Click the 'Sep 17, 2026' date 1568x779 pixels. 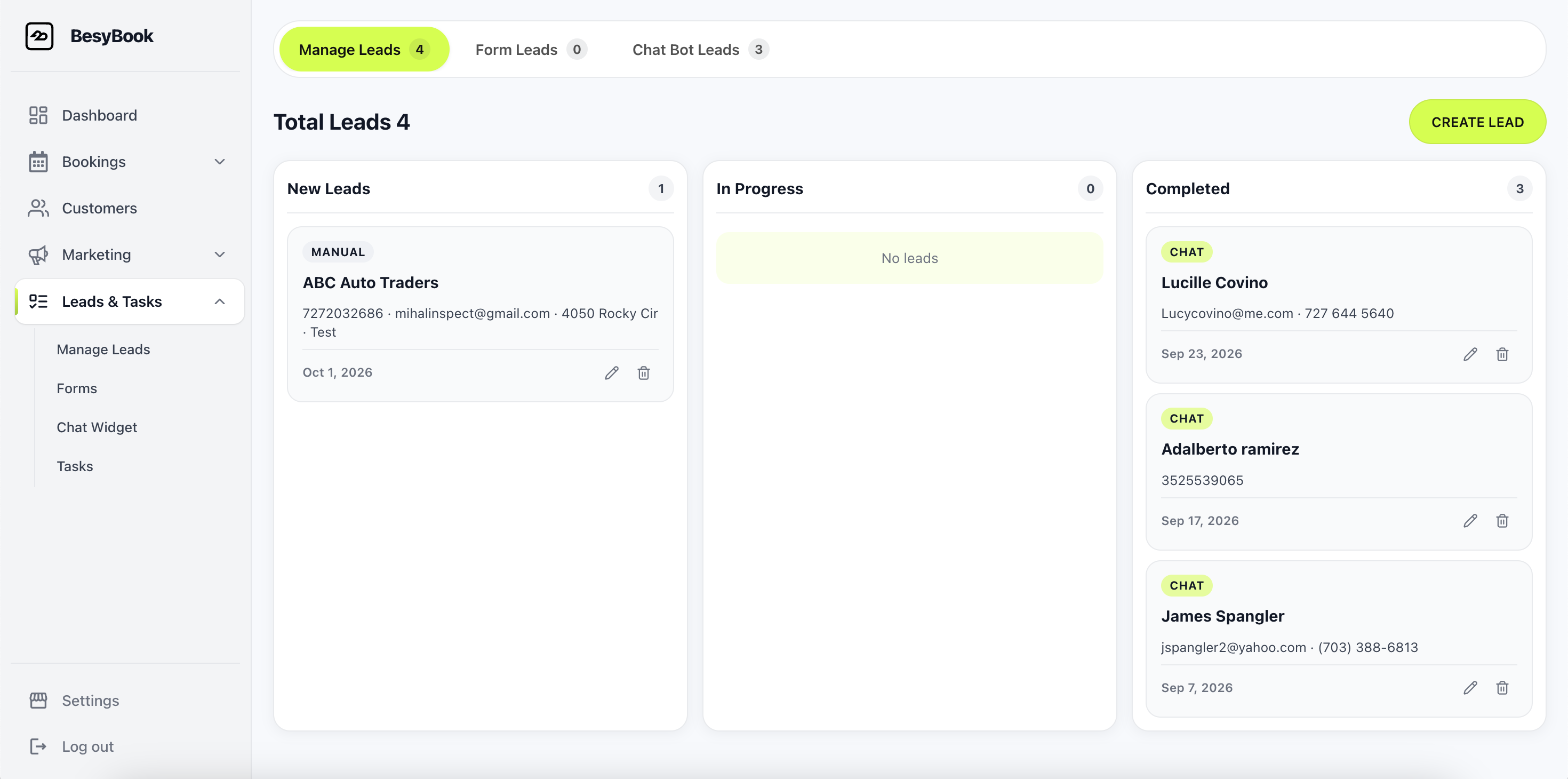point(1200,521)
